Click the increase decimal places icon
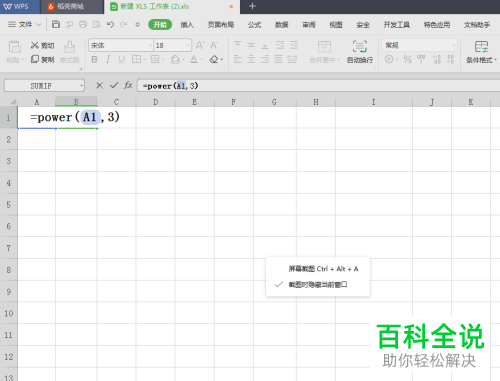This screenshot has height=381, width=500. coord(437,59)
